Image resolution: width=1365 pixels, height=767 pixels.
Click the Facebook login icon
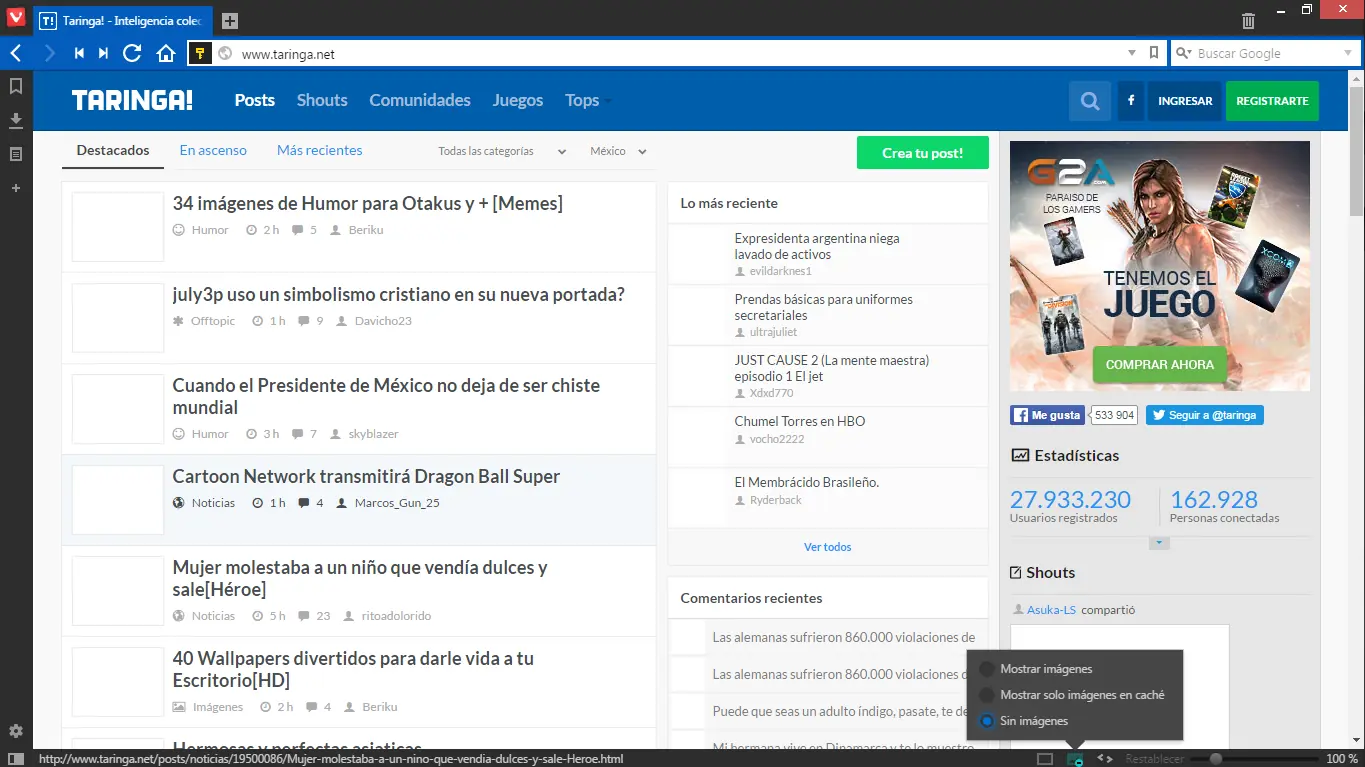tap(1131, 101)
